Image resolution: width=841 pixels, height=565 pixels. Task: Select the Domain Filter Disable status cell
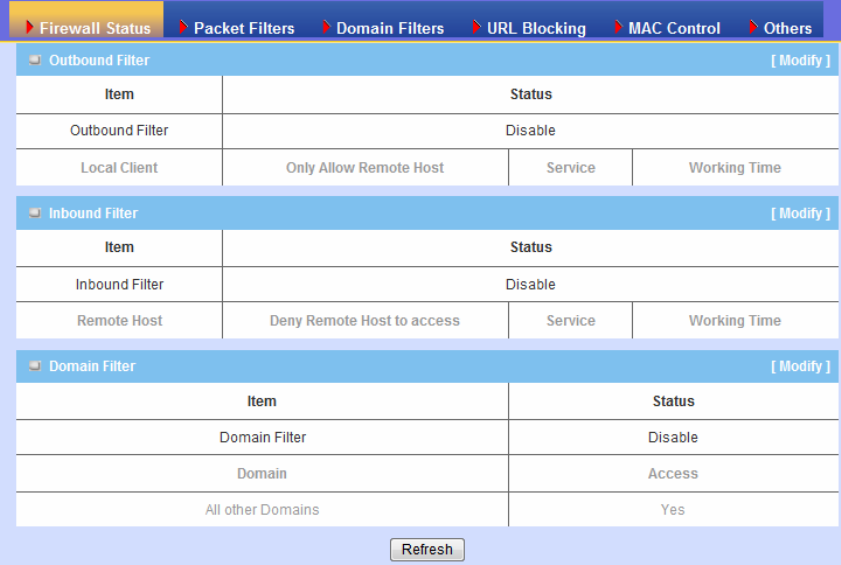click(x=673, y=437)
